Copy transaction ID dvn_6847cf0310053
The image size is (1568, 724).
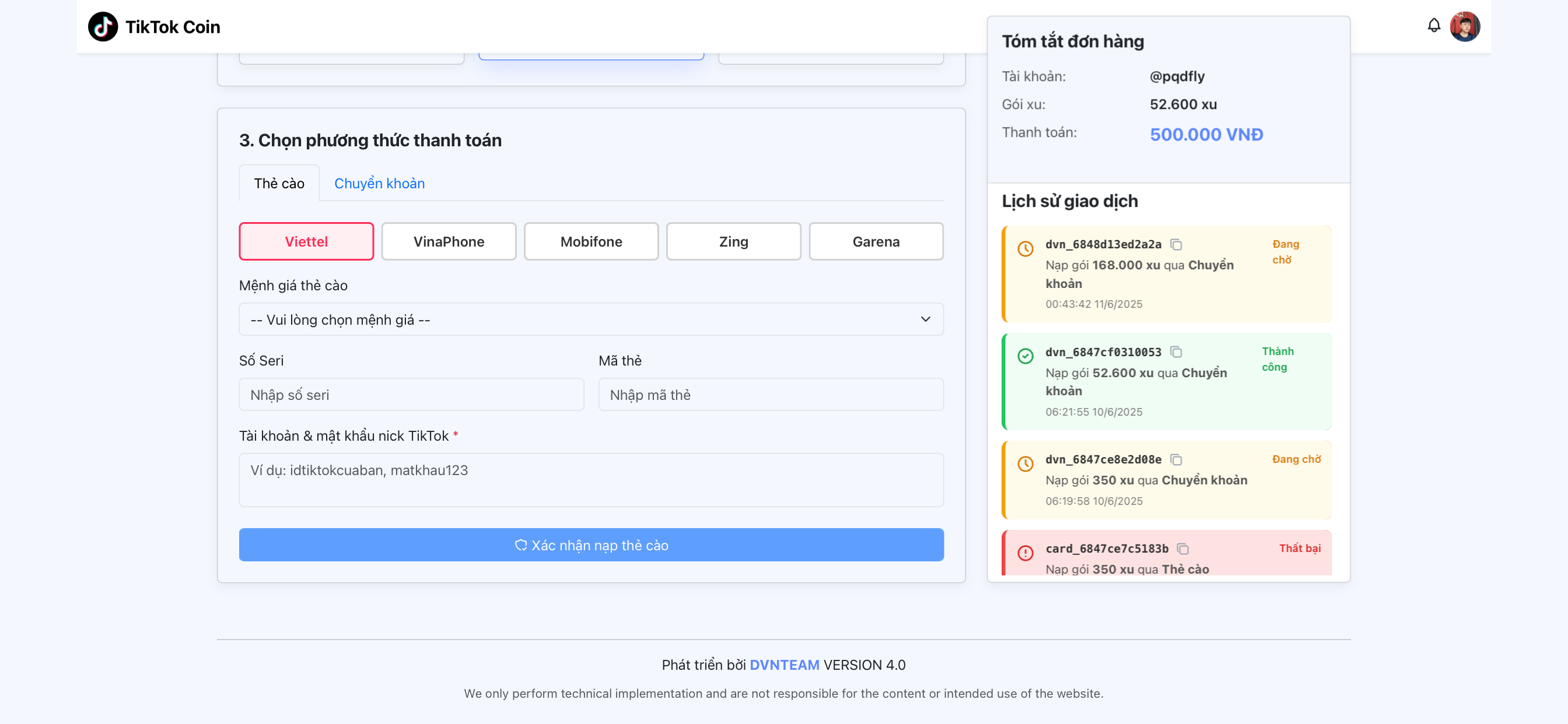pos(1176,352)
